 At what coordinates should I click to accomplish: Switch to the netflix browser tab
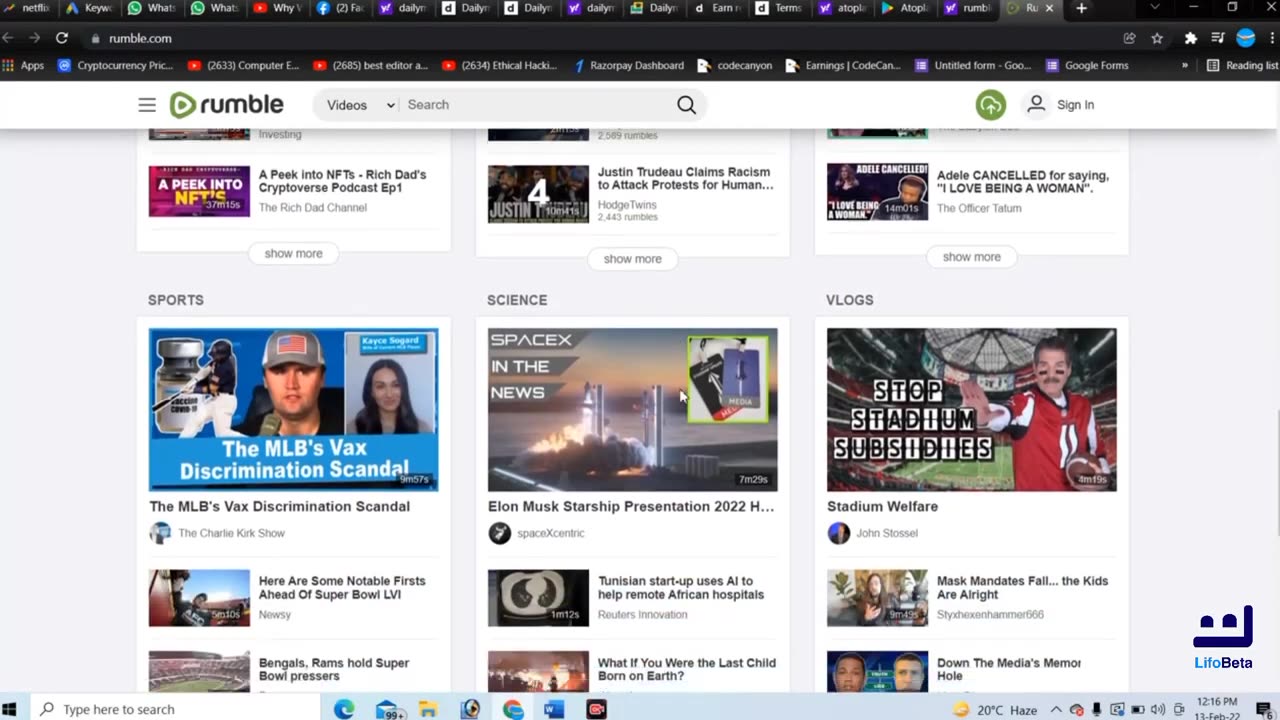tap(28, 8)
